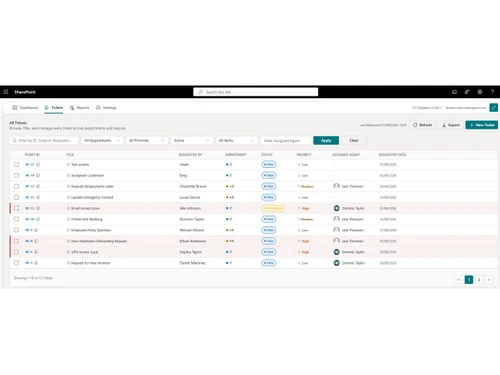Viewport: 500px width, 375px height.
Task: Check the box next to the Request for New Monitor ticket
Action: [16, 263]
